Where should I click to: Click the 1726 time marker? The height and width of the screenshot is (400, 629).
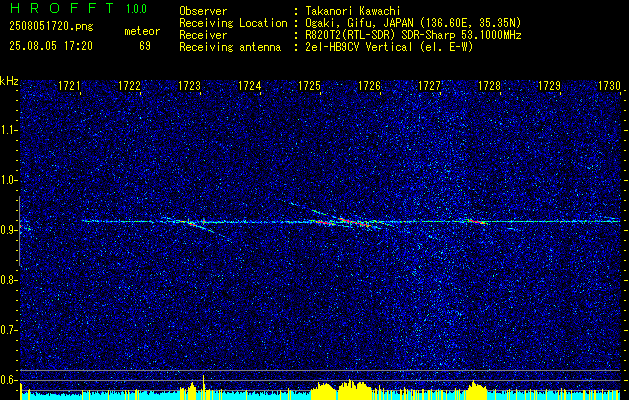(x=369, y=85)
